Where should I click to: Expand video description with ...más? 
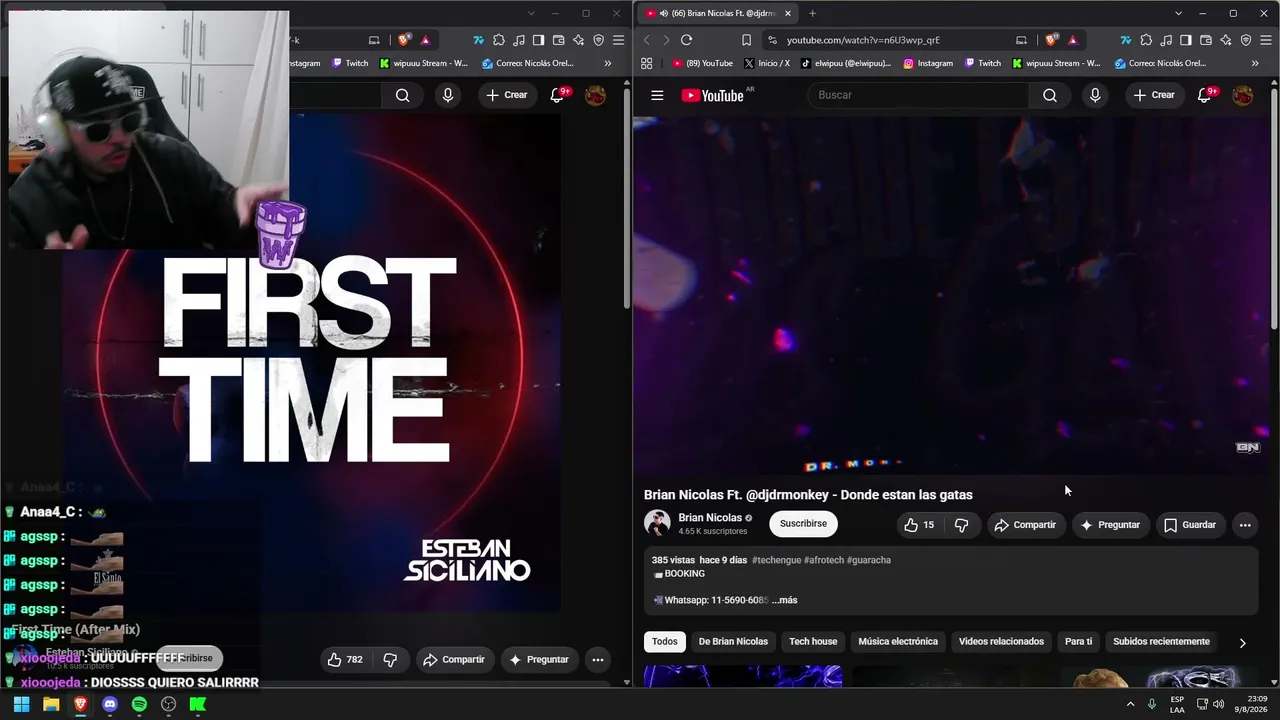(785, 600)
